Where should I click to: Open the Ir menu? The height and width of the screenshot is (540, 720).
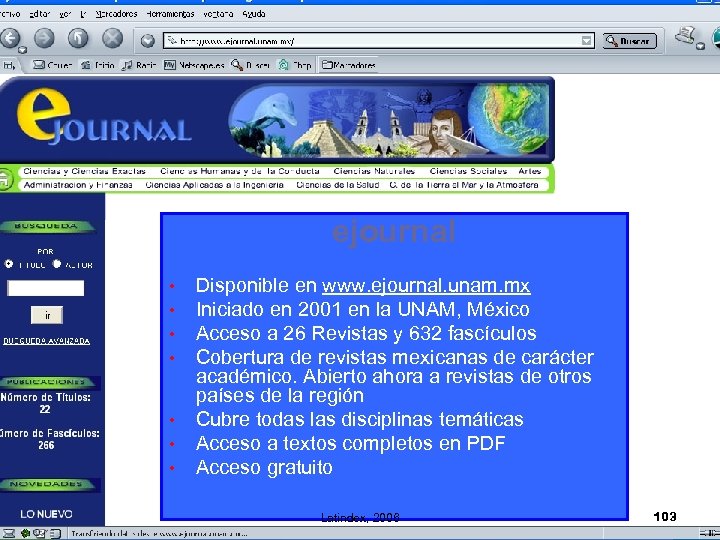tap(83, 14)
